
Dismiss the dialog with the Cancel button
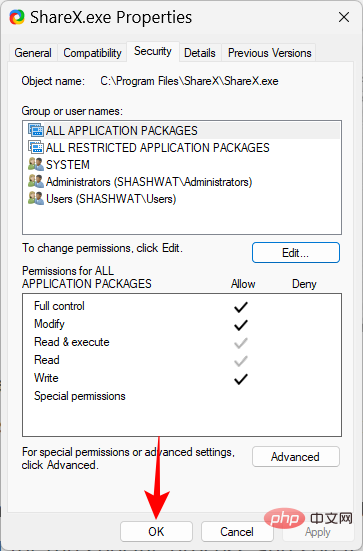coord(237,532)
